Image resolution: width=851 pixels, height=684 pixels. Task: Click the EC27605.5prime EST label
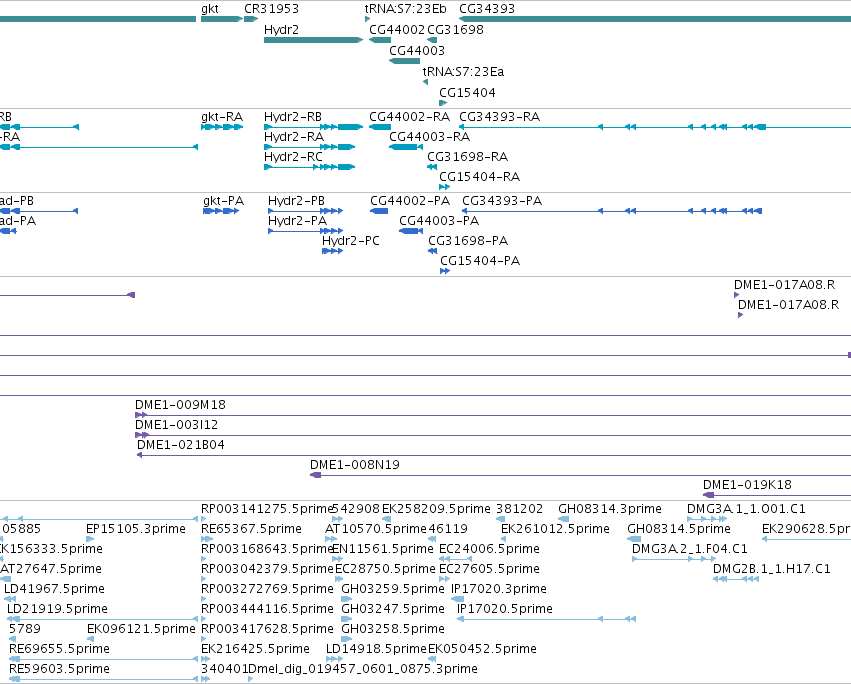pos(489,569)
